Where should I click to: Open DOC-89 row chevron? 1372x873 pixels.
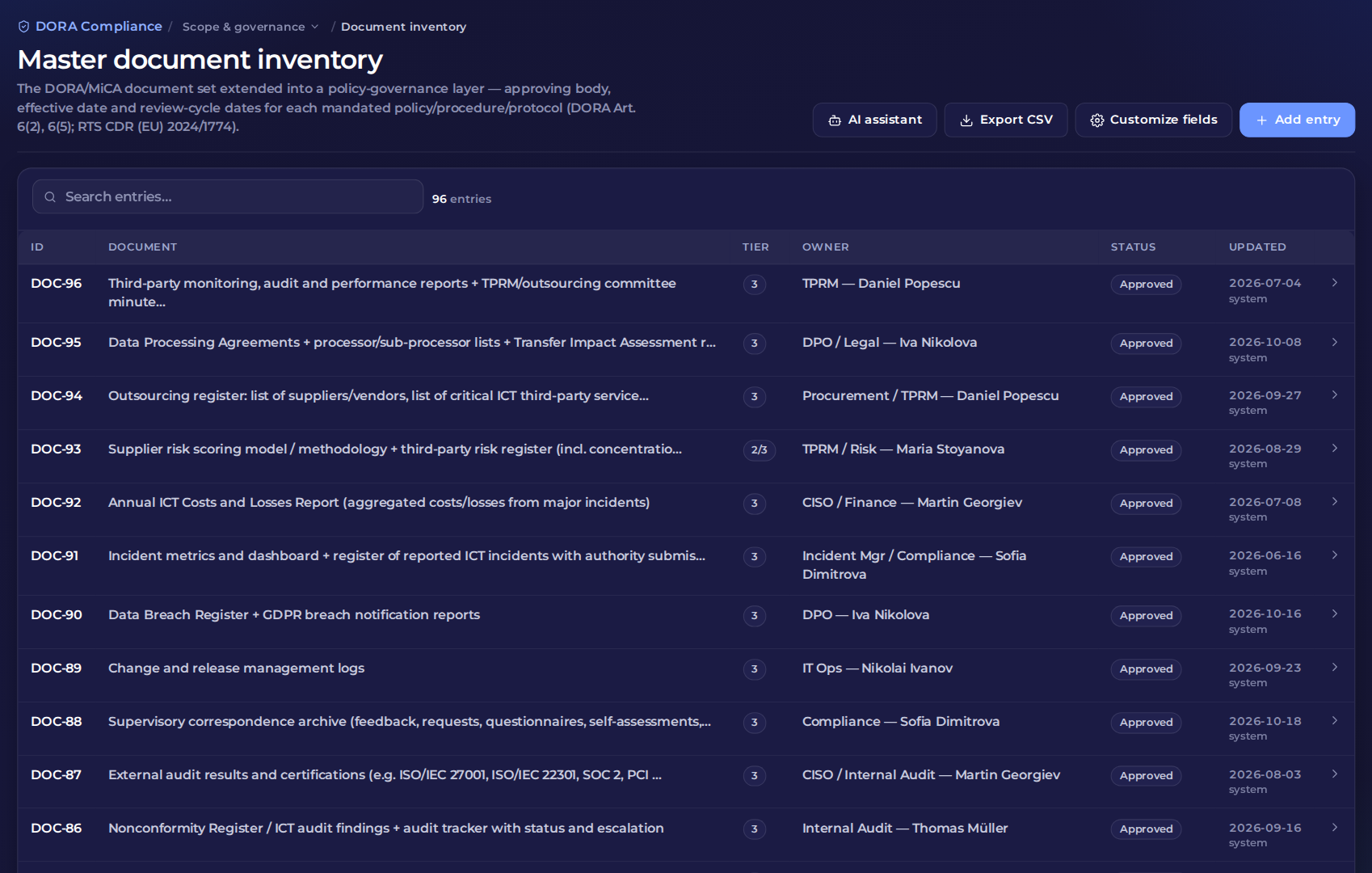(1335, 668)
